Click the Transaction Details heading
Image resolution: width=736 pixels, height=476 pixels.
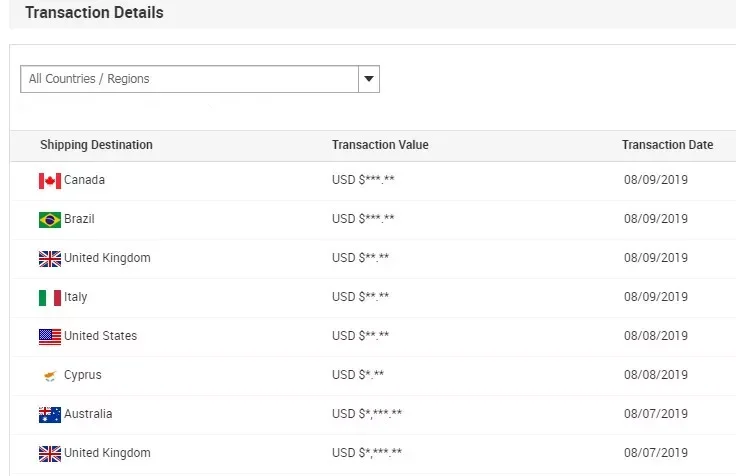94,13
